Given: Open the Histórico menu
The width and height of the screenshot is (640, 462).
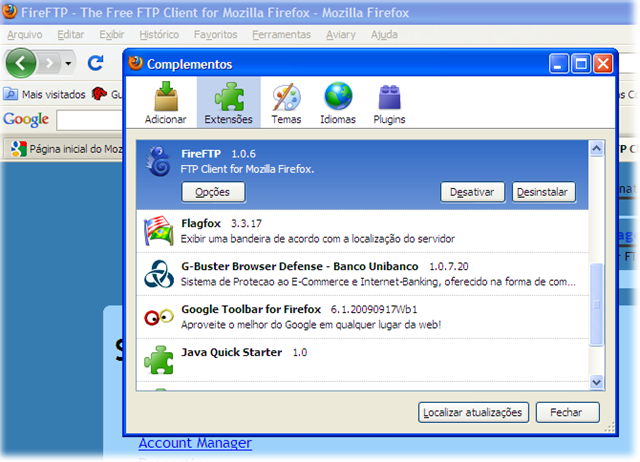Looking at the screenshot, I should click(x=159, y=35).
